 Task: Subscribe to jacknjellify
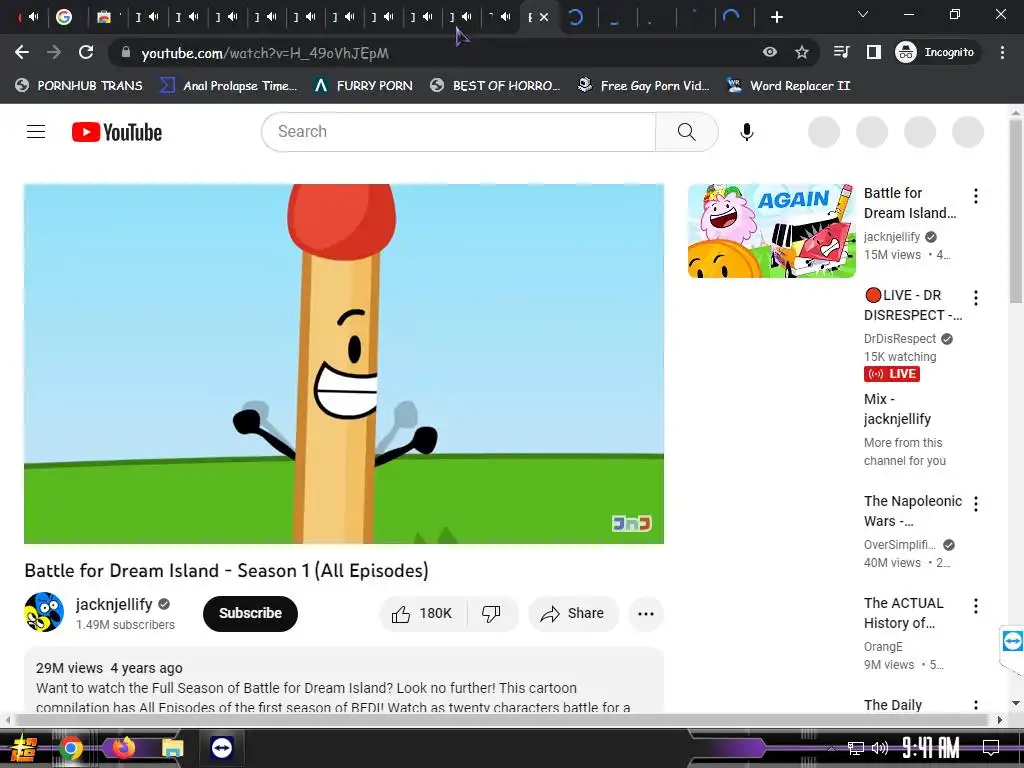[250, 613]
